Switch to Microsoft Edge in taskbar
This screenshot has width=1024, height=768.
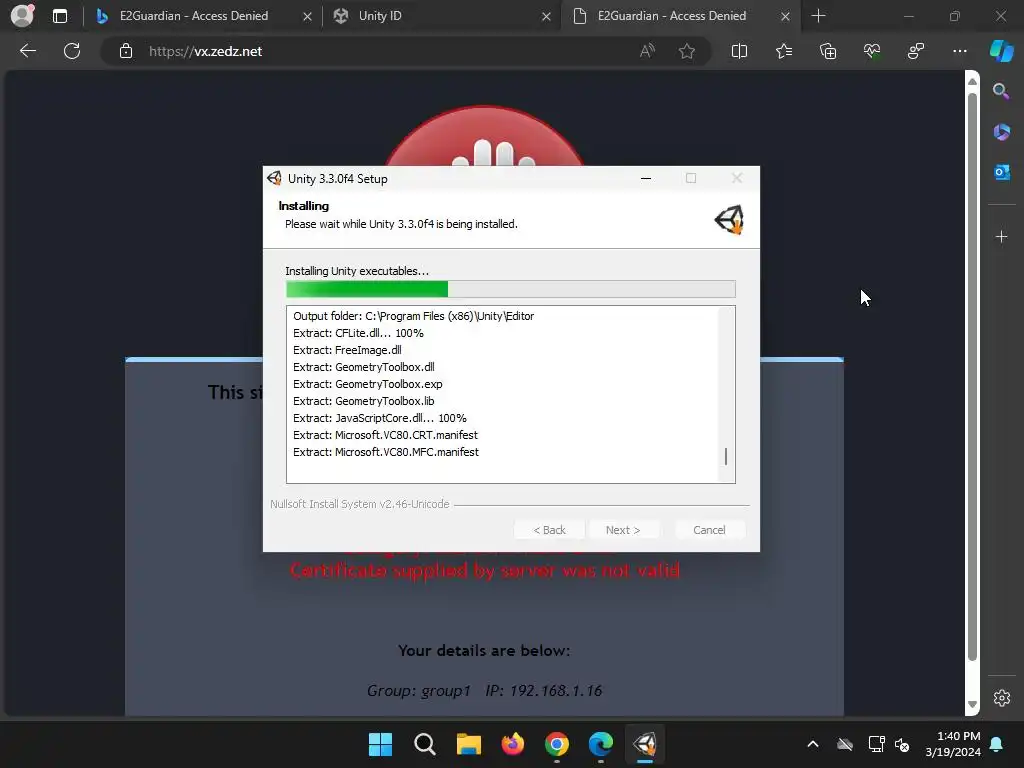coord(601,744)
